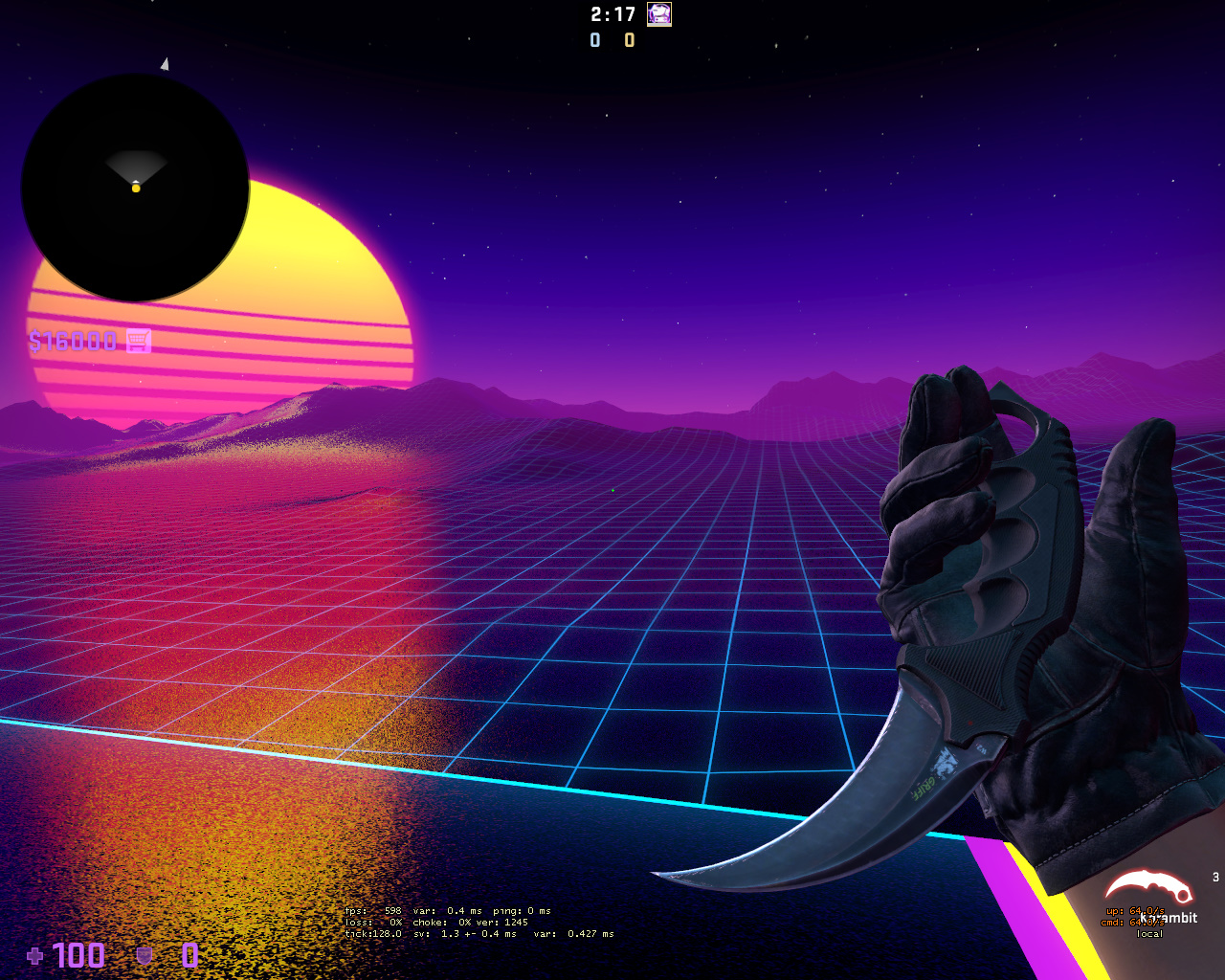
Task: Click the fps 598 readout
Action: [373, 911]
